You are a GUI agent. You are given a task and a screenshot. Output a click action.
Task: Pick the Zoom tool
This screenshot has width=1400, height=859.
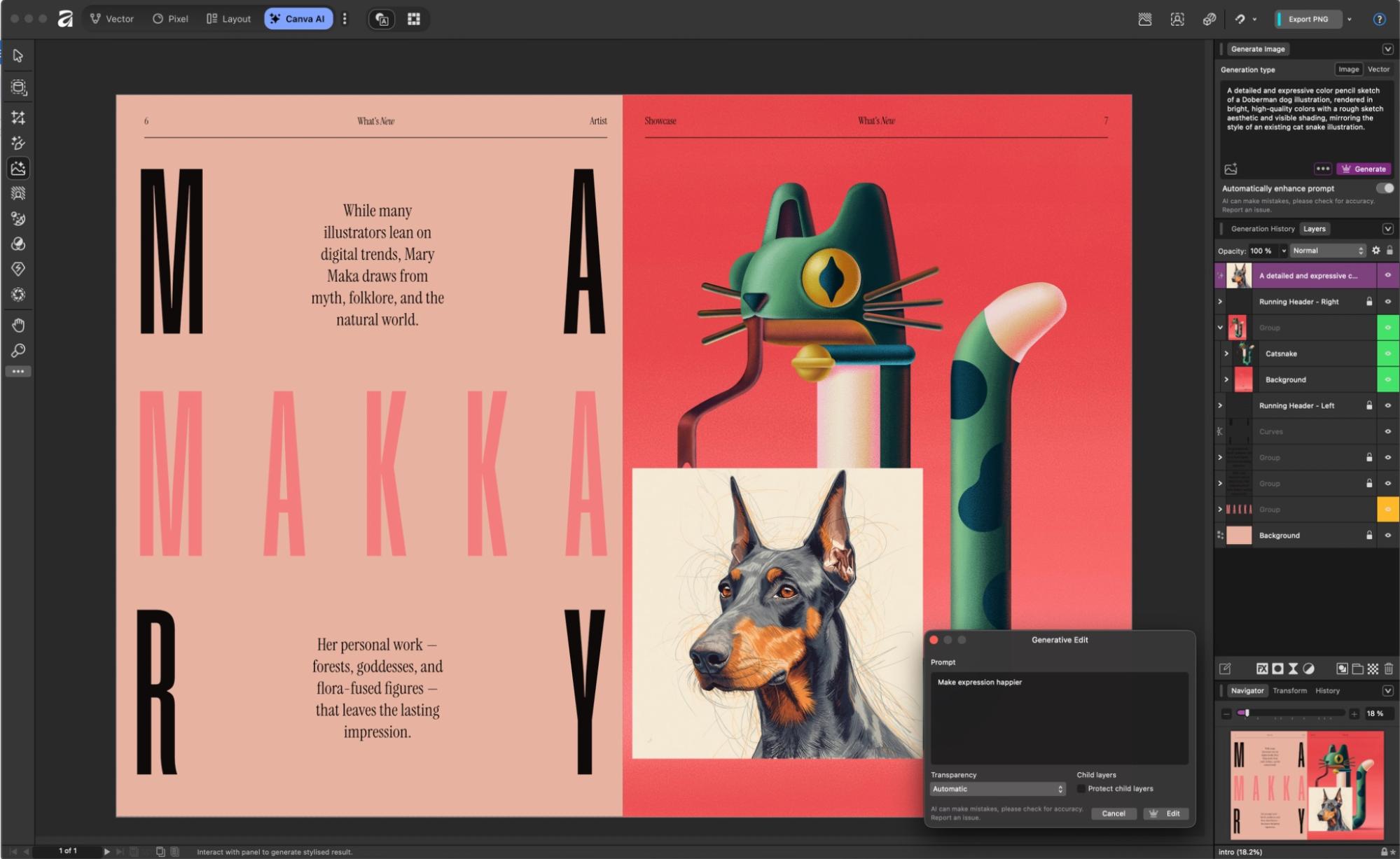19,350
